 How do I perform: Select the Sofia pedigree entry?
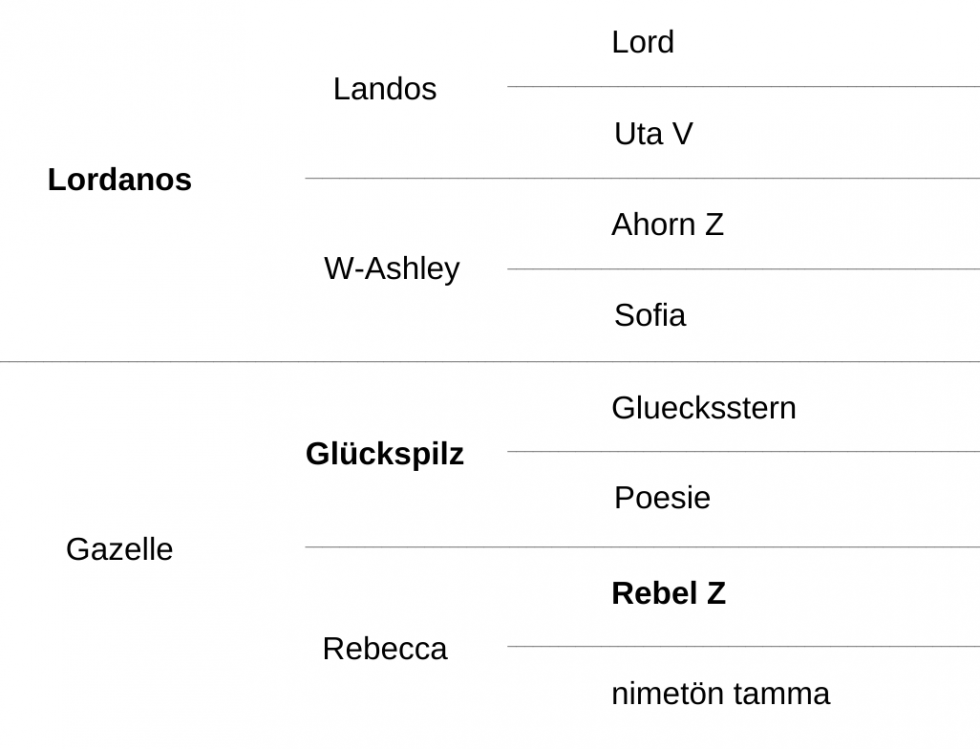click(650, 315)
